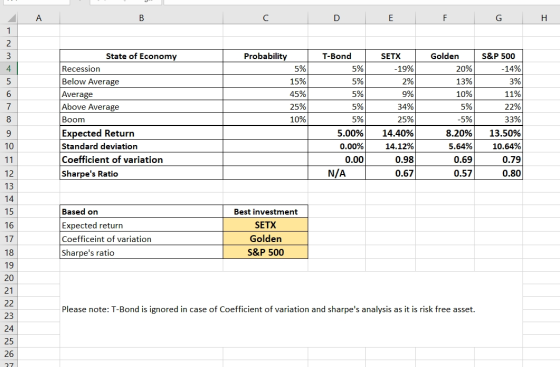Screen dimensions: 560x367
Task: Select row 12 header
Action: (x=9, y=173)
